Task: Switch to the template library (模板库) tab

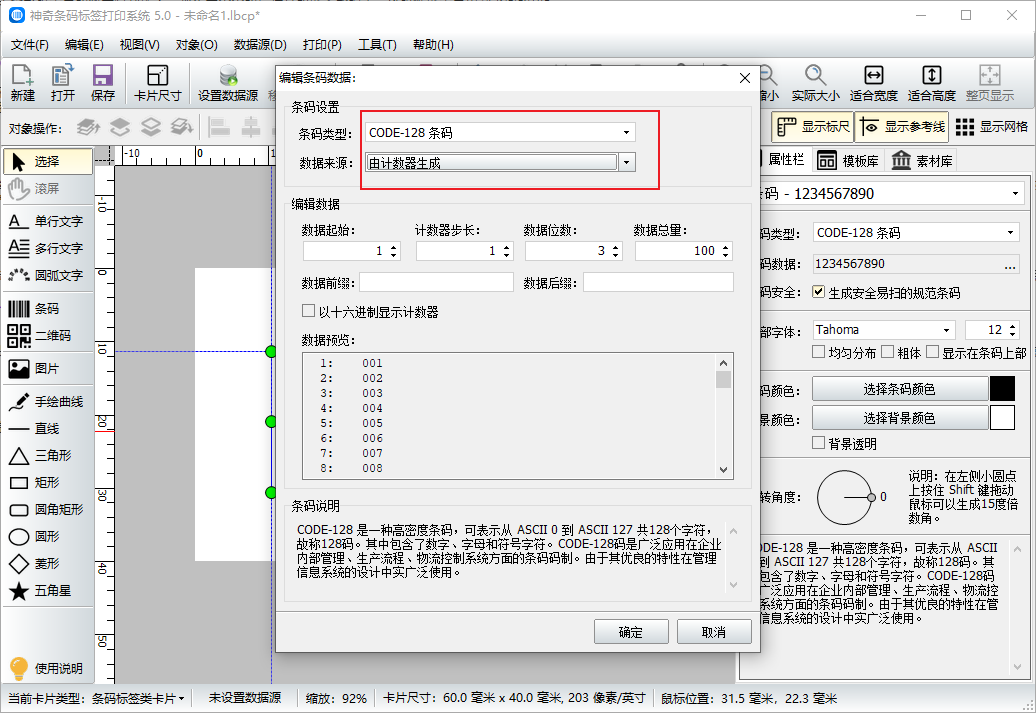Action: click(x=847, y=161)
